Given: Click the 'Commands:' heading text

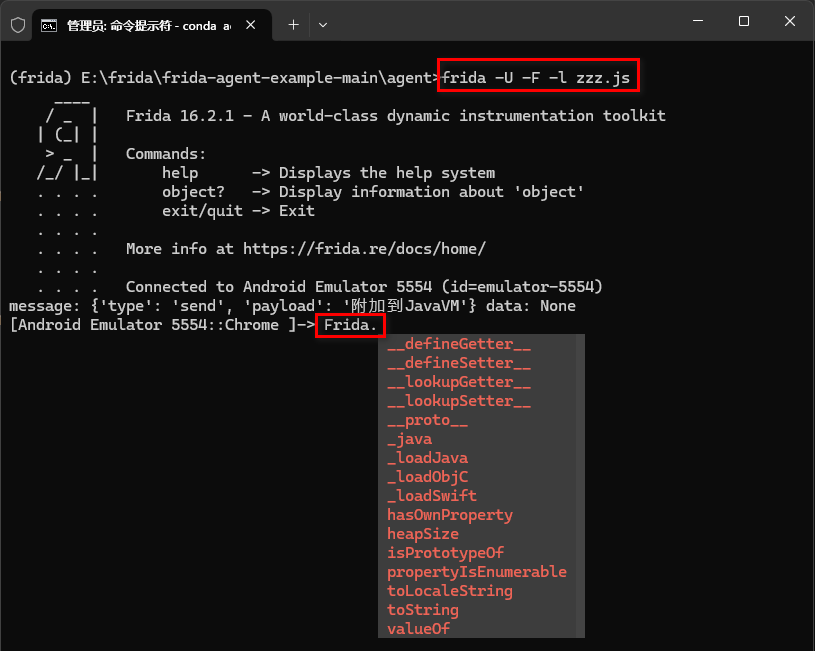Looking at the screenshot, I should pyautogui.click(x=166, y=154).
